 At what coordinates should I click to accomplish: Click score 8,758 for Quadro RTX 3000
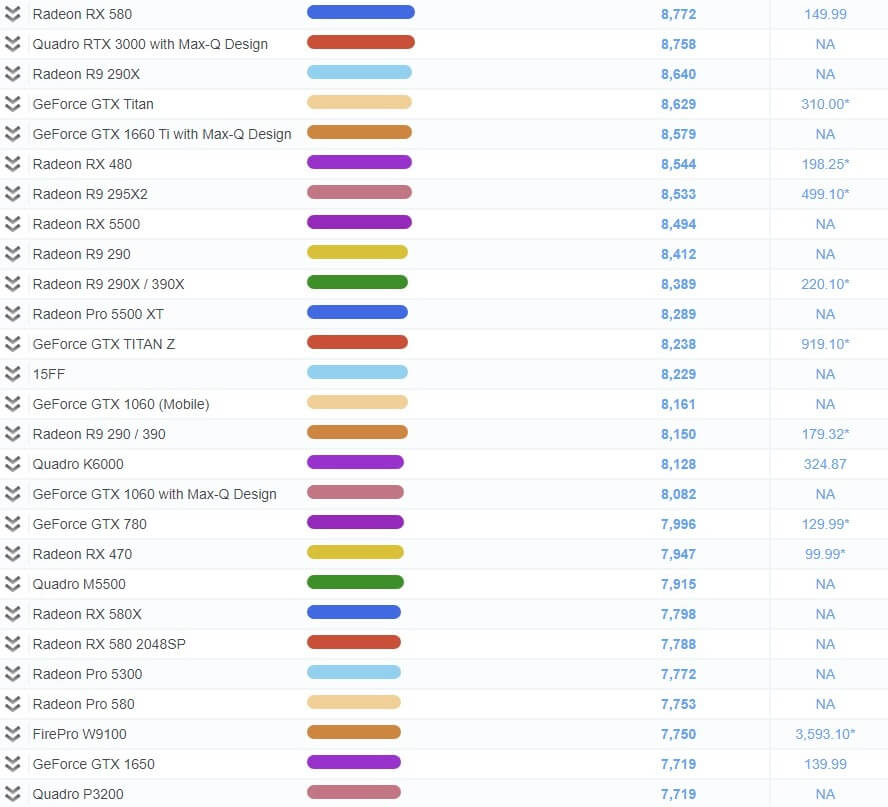click(678, 44)
